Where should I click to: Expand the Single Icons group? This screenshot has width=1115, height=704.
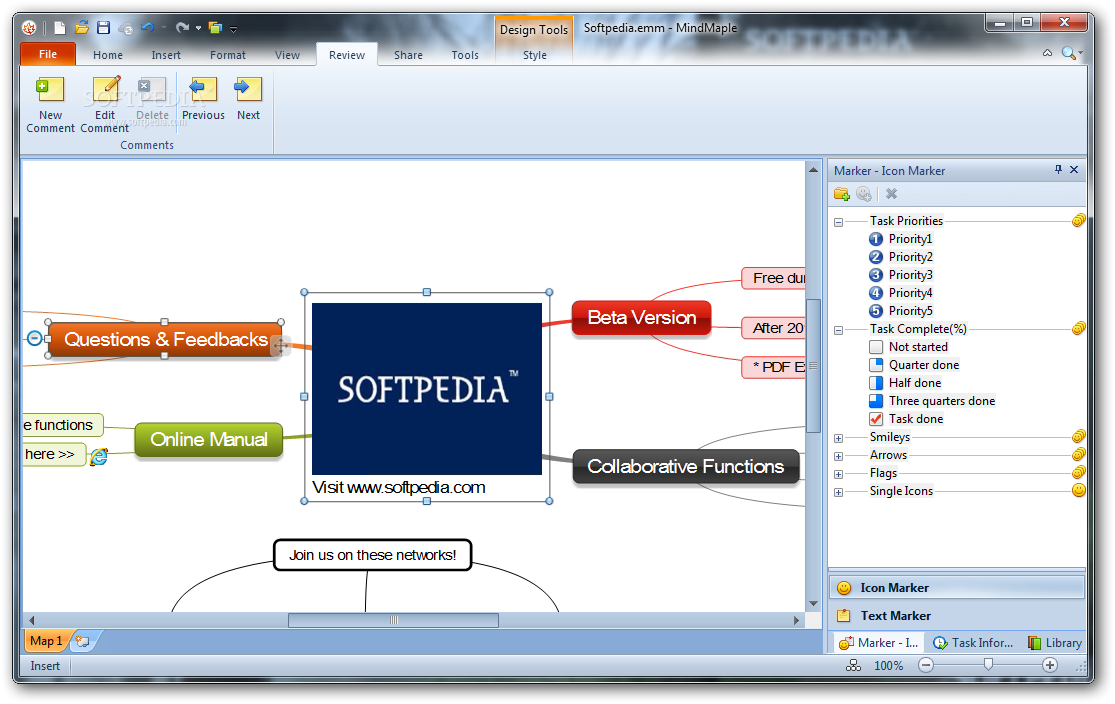click(838, 492)
